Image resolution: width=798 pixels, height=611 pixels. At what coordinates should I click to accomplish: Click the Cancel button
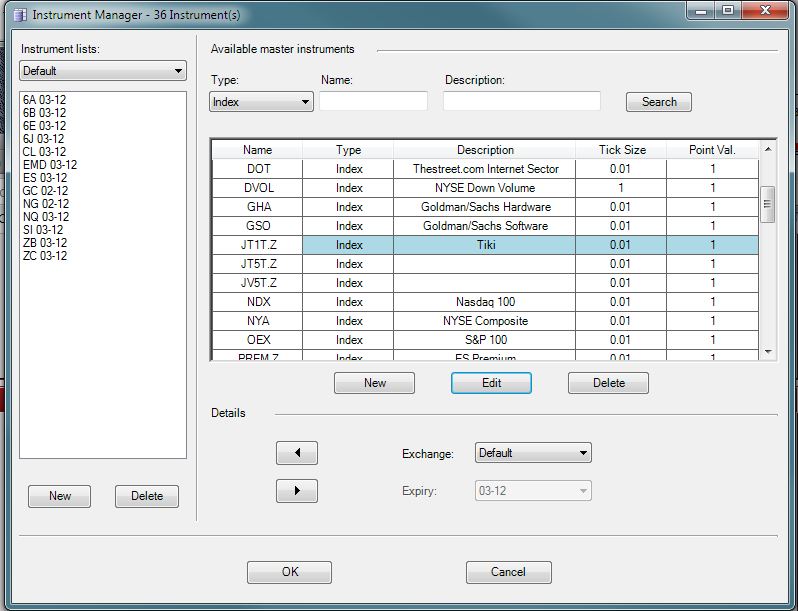(508, 572)
